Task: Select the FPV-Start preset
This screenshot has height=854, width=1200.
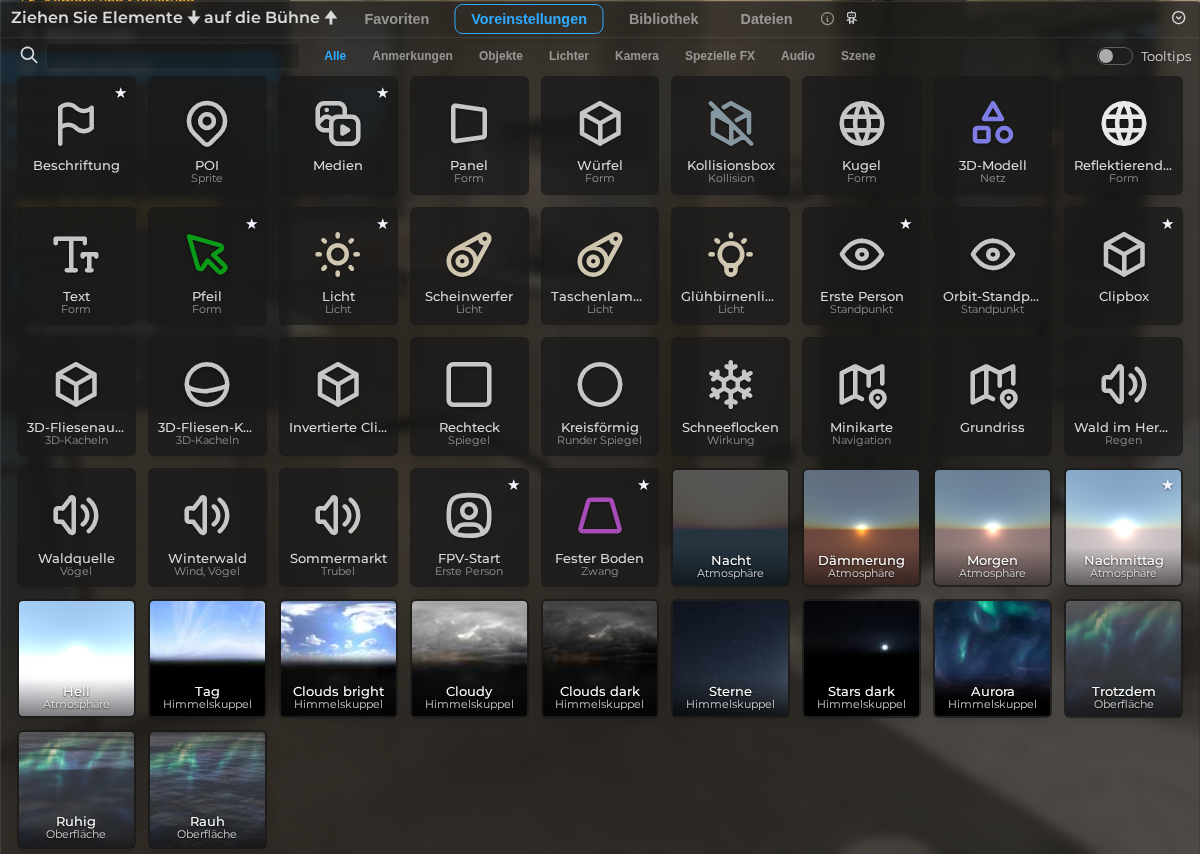Action: pos(469,528)
